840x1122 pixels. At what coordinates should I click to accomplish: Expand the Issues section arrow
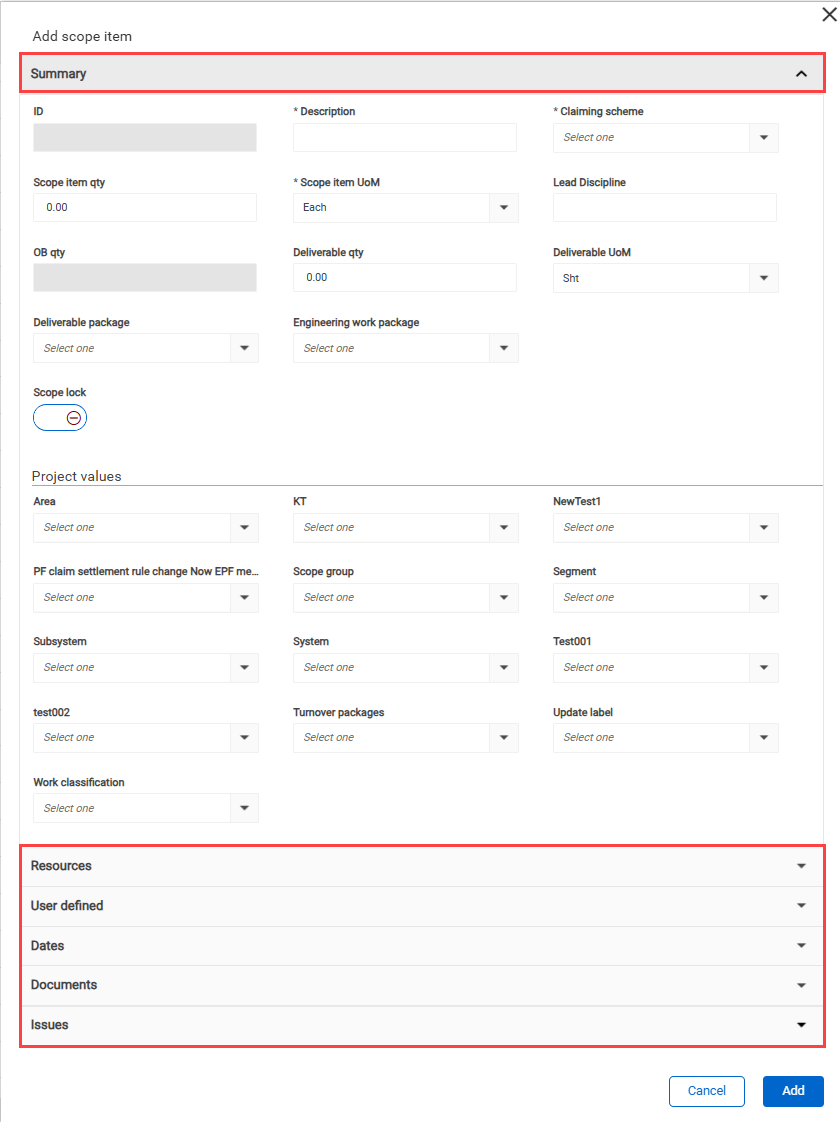click(x=801, y=1025)
